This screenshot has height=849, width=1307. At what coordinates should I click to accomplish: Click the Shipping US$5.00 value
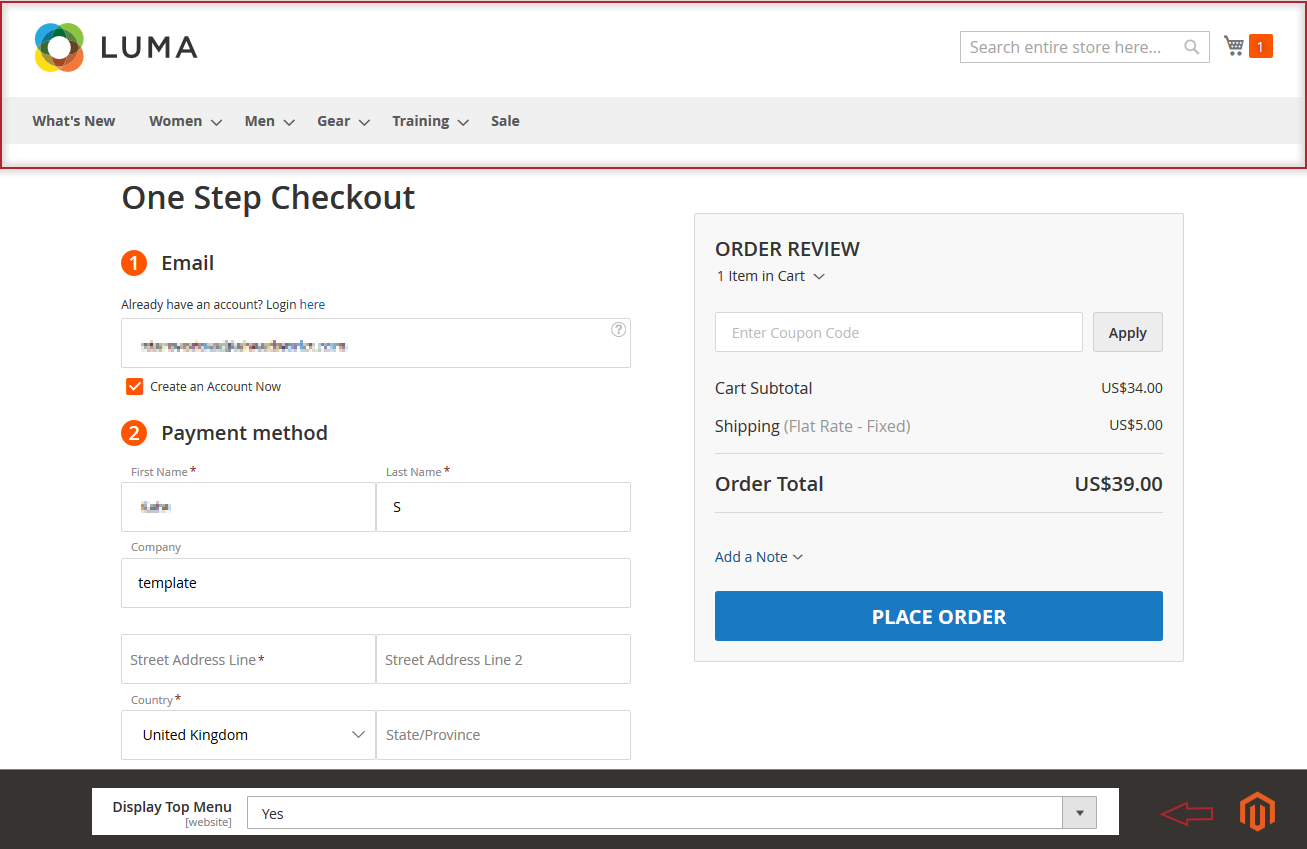pyautogui.click(x=1136, y=425)
